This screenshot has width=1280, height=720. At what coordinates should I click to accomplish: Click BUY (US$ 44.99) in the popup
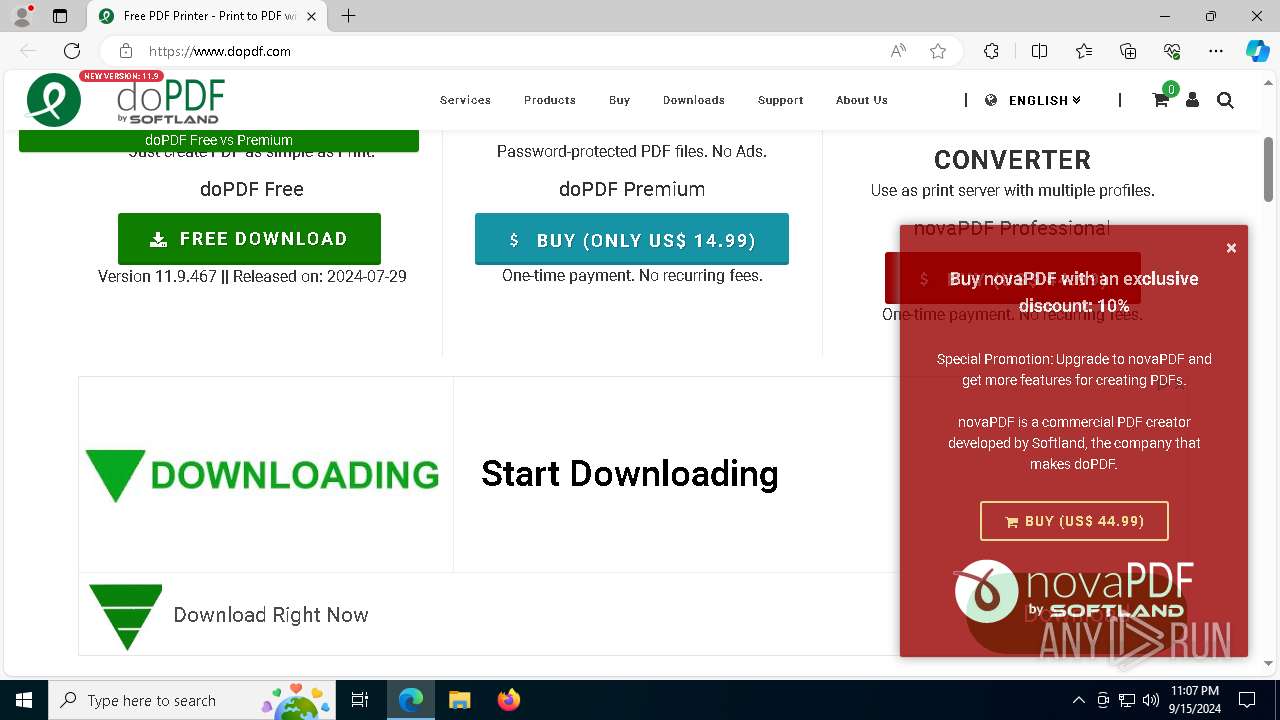[1074, 521]
